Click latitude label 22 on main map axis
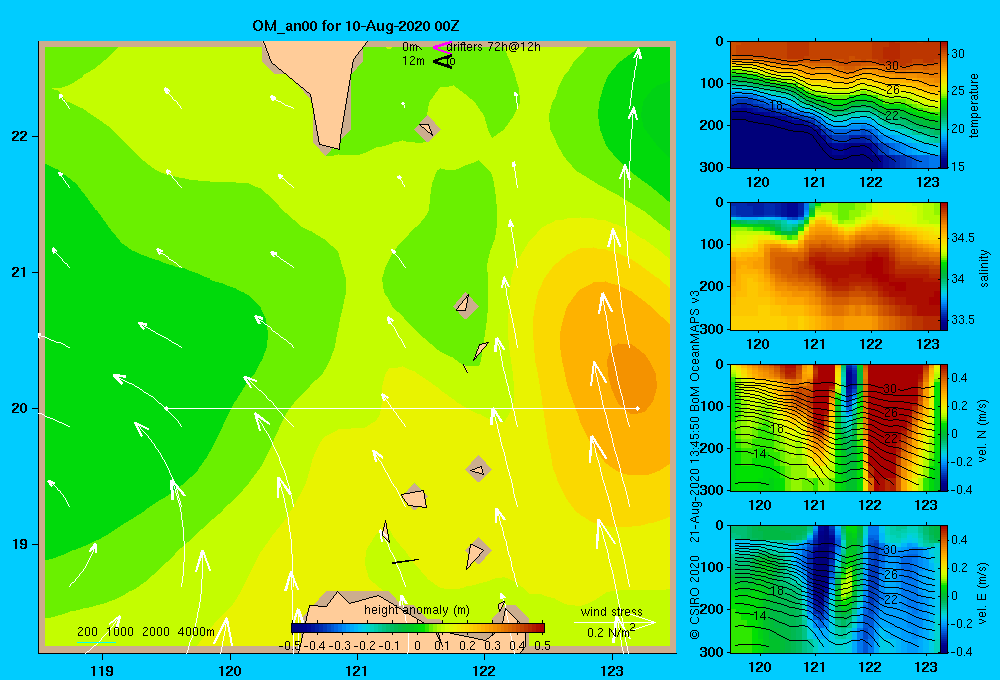 tap(20, 137)
